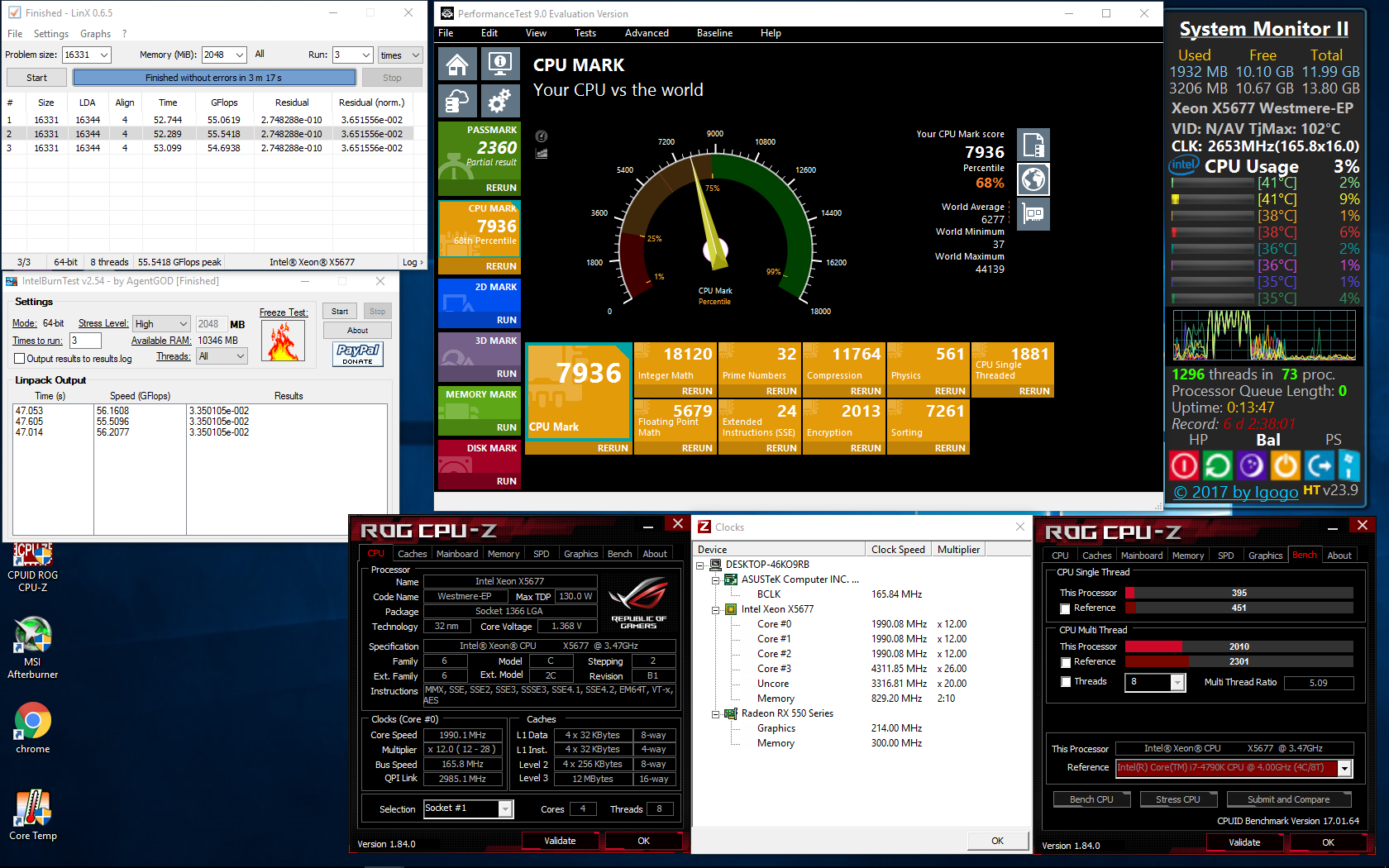1389x868 pixels.
Task: Open LinX times unit dropdown
Action: (400, 55)
